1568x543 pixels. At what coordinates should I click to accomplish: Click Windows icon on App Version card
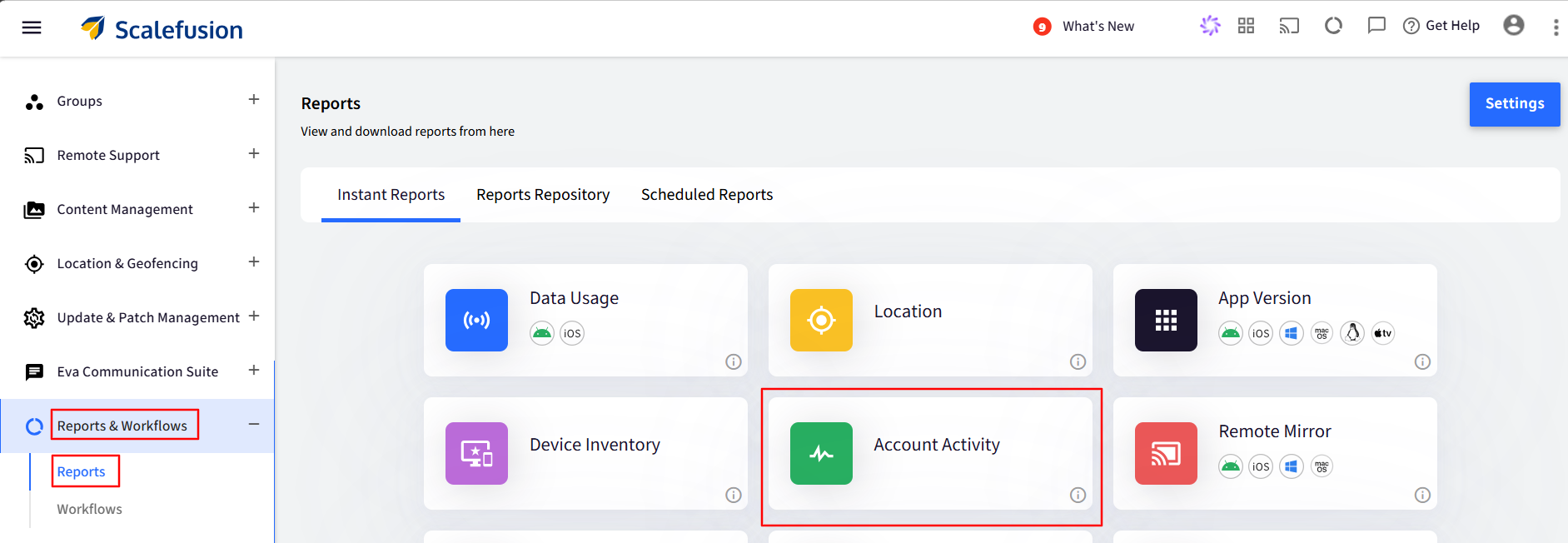click(x=1292, y=333)
